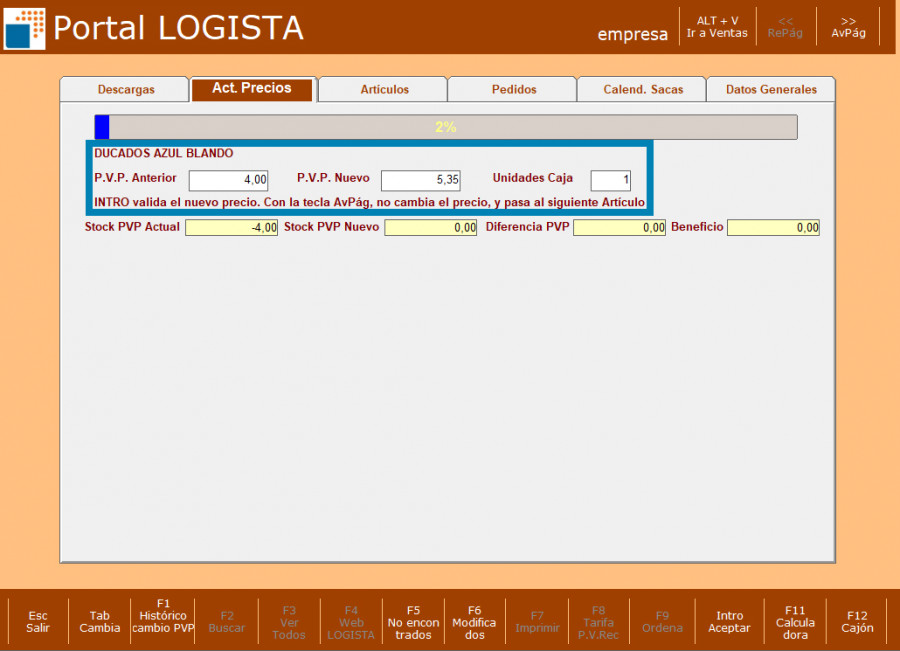Click the Beneficio value field
The image size is (900, 651).
tap(773, 228)
